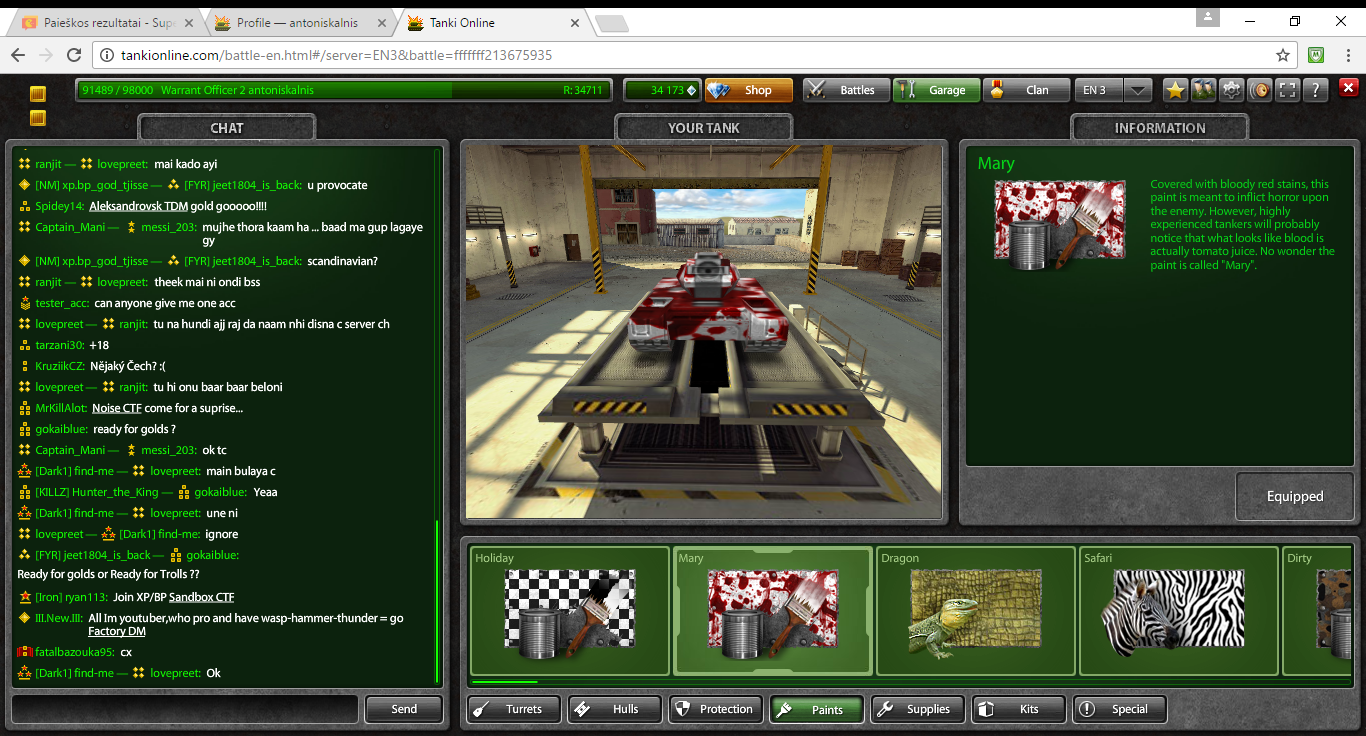Open the Shop with the diamond icon
Image resolution: width=1366 pixels, height=736 pixels.
[749, 90]
